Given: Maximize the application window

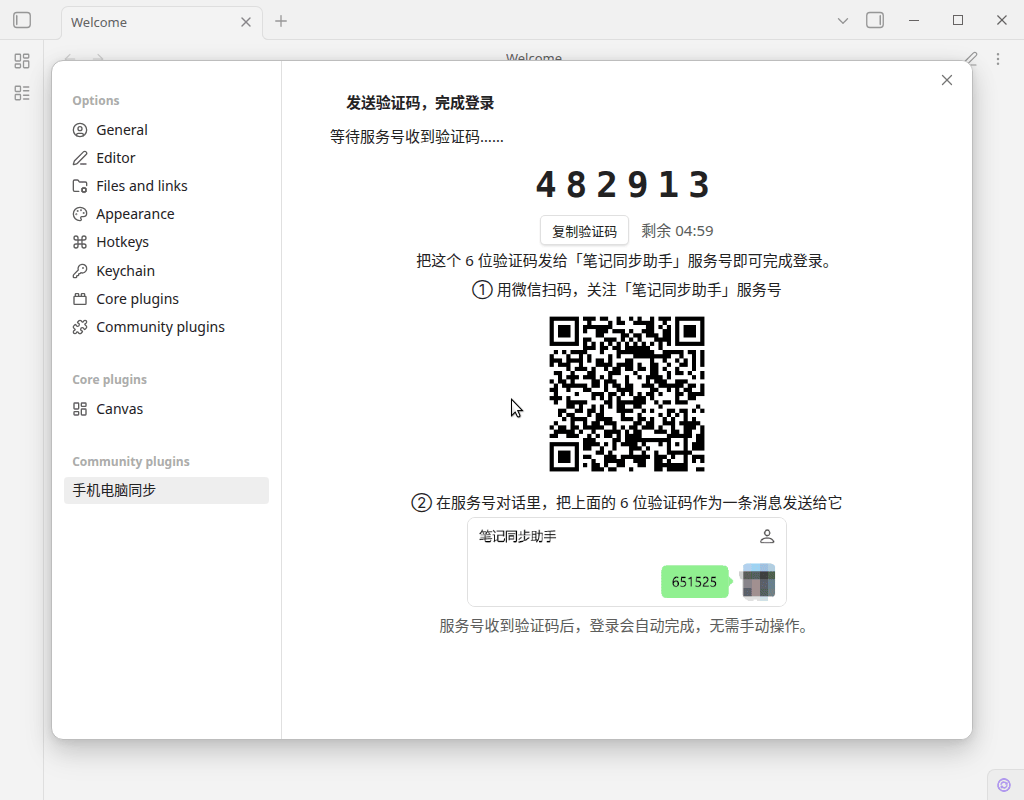Looking at the screenshot, I should click(957, 20).
